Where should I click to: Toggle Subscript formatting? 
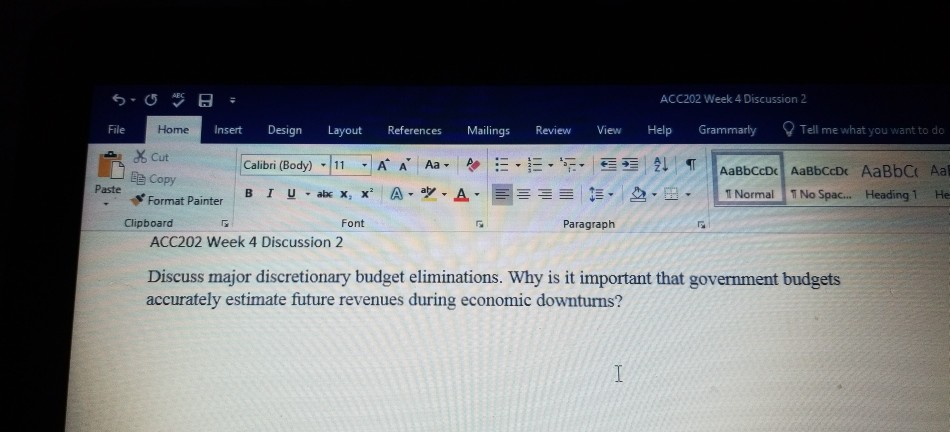coord(345,194)
